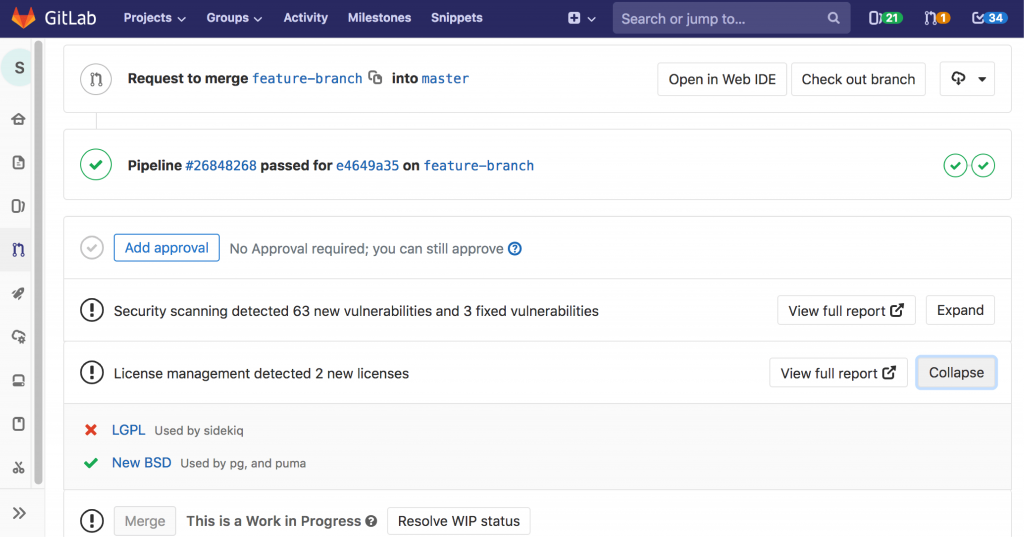Click the pipeline passed status icon

pyautogui.click(x=96, y=165)
